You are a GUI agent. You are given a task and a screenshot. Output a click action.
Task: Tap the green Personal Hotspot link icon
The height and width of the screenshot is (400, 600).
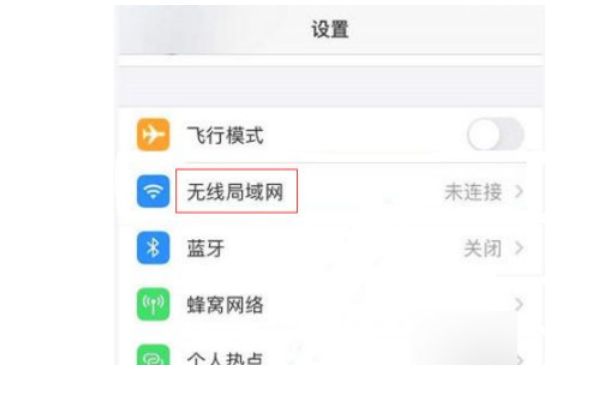pos(153,355)
